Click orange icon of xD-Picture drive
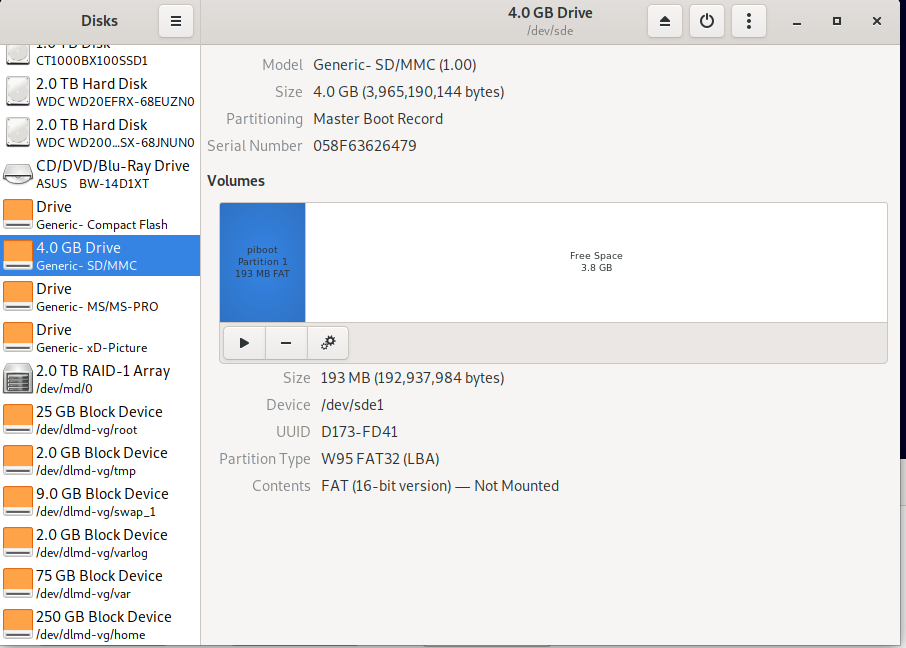 18,338
